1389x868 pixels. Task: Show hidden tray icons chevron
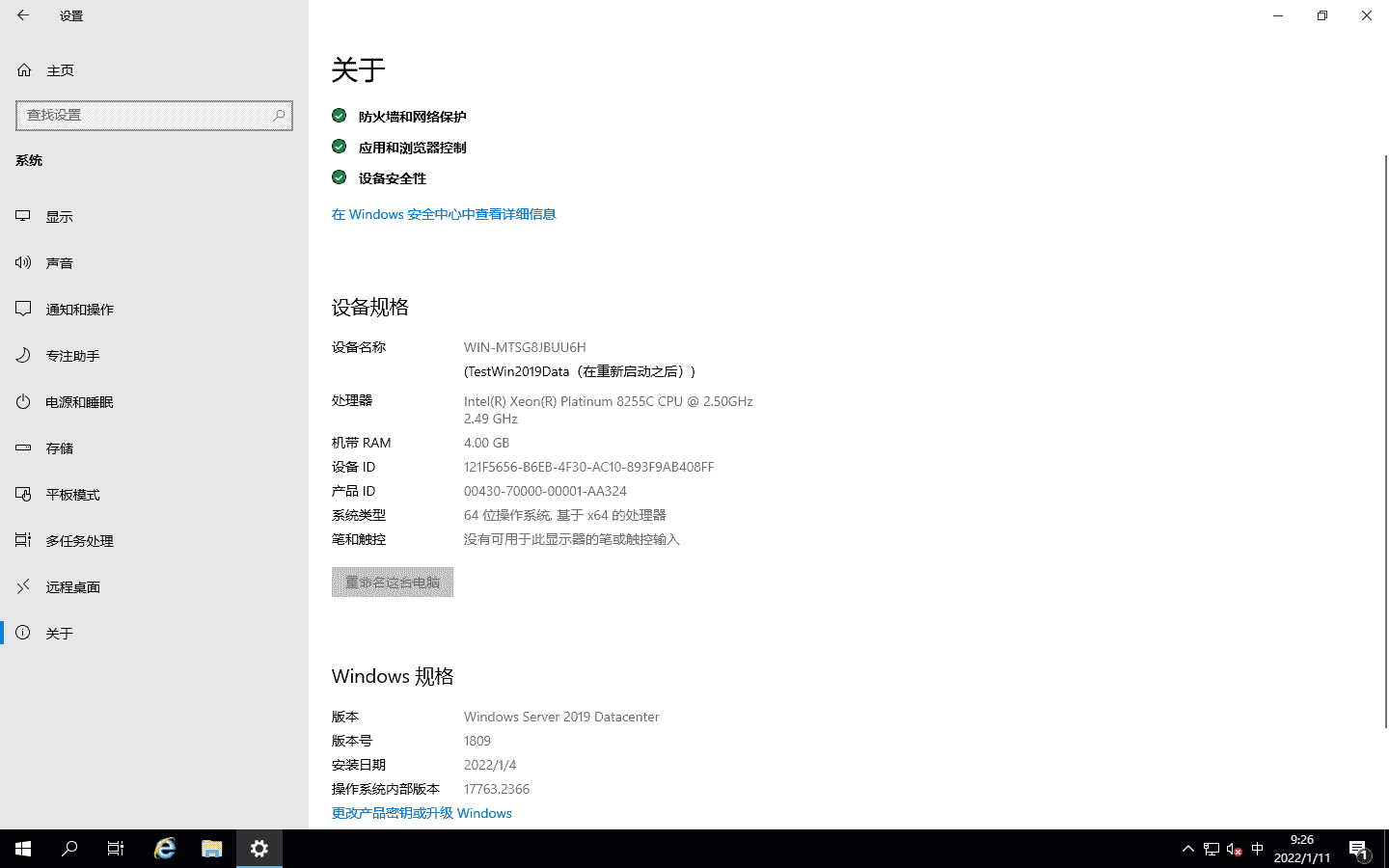tap(1187, 849)
